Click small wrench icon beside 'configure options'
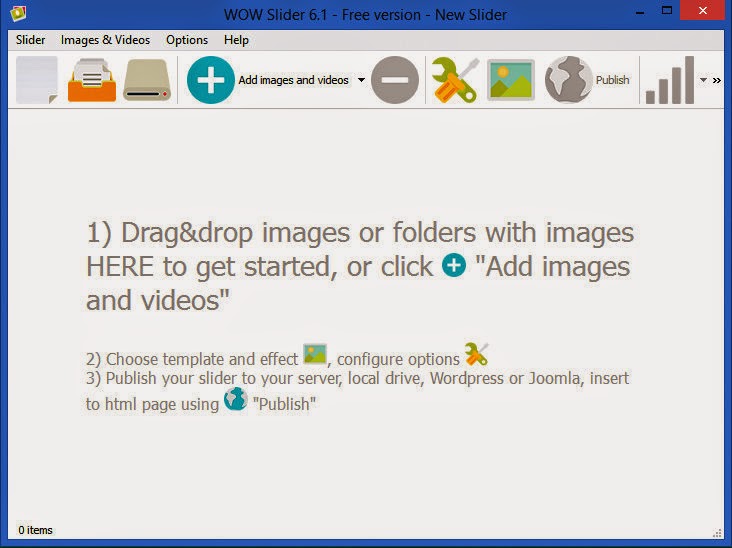This screenshot has height=548, width=732. 476,354
